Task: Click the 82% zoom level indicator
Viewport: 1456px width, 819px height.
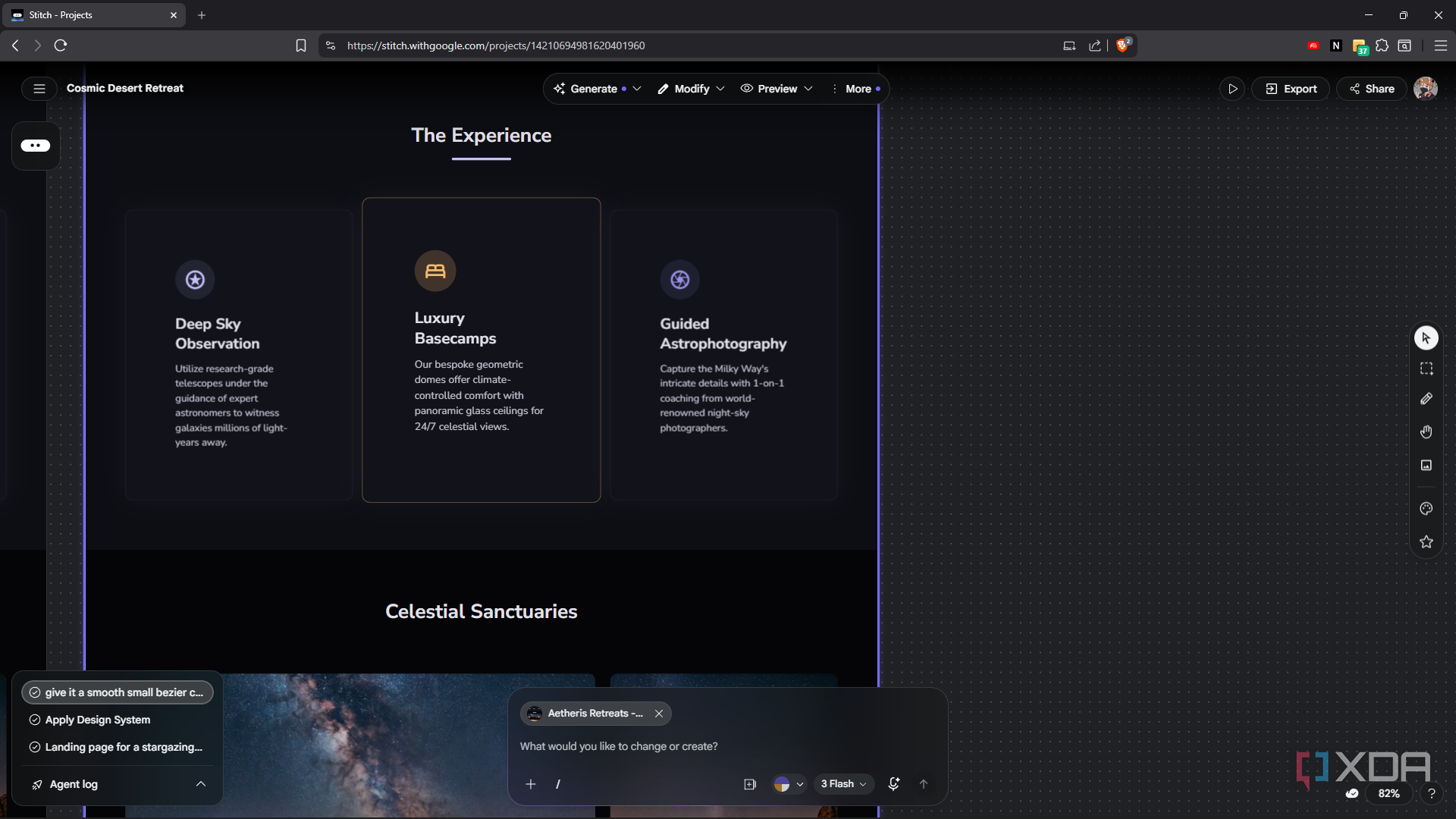Action: pos(1389,793)
